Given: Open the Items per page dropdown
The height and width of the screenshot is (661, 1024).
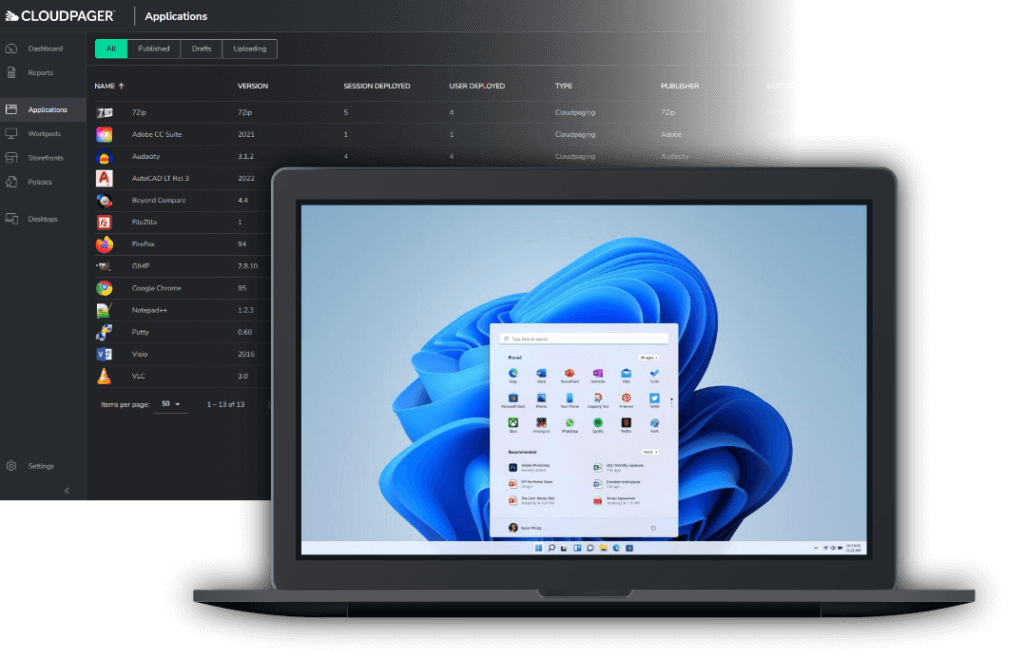Looking at the screenshot, I should [171, 404].
